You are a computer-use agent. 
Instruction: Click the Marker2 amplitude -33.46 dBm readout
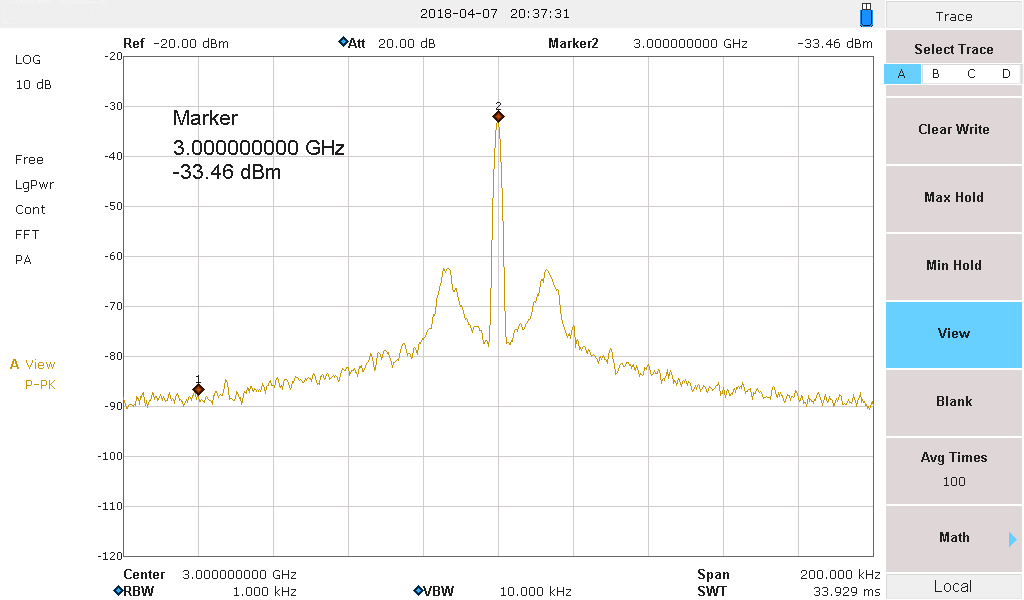(x=835, y=44)
